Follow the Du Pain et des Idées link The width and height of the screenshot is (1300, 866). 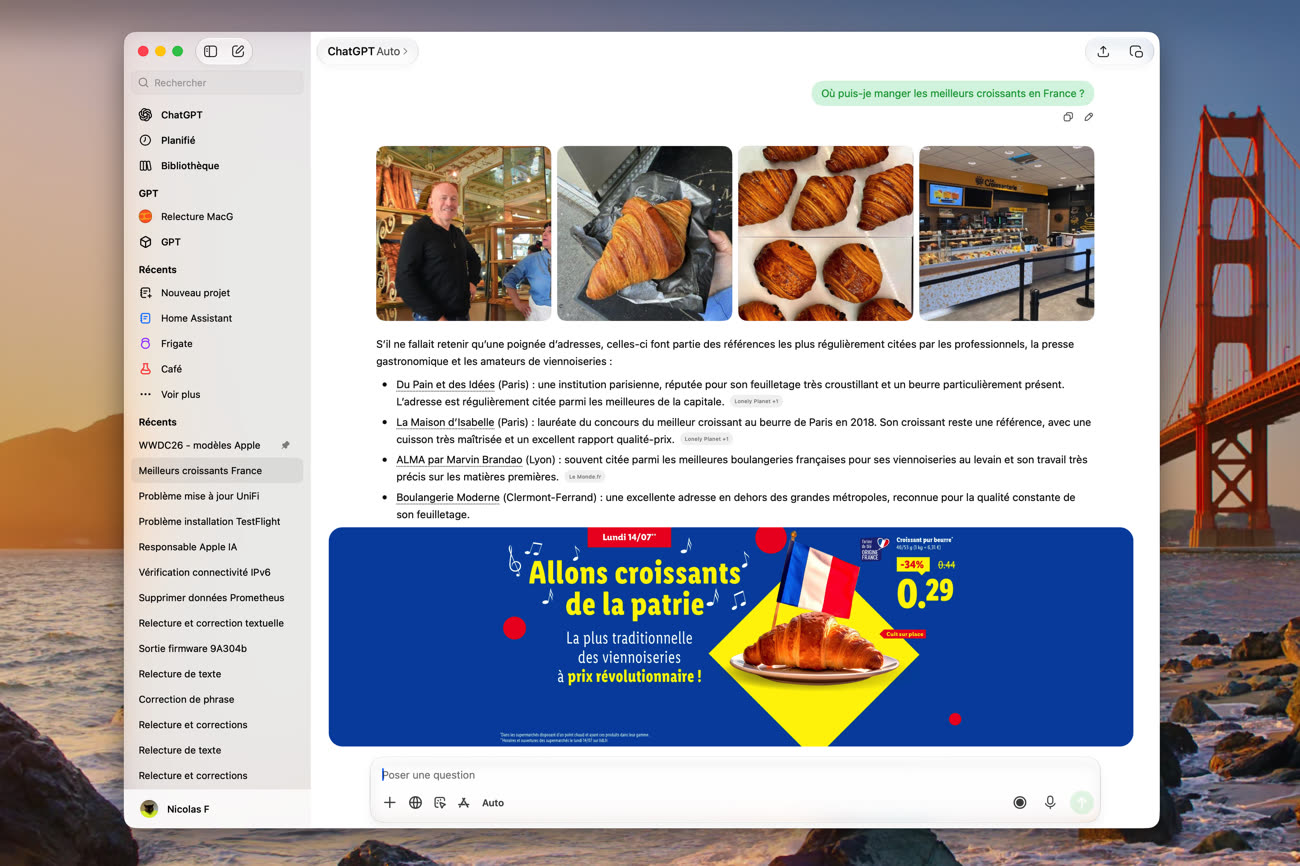point(445,385)
